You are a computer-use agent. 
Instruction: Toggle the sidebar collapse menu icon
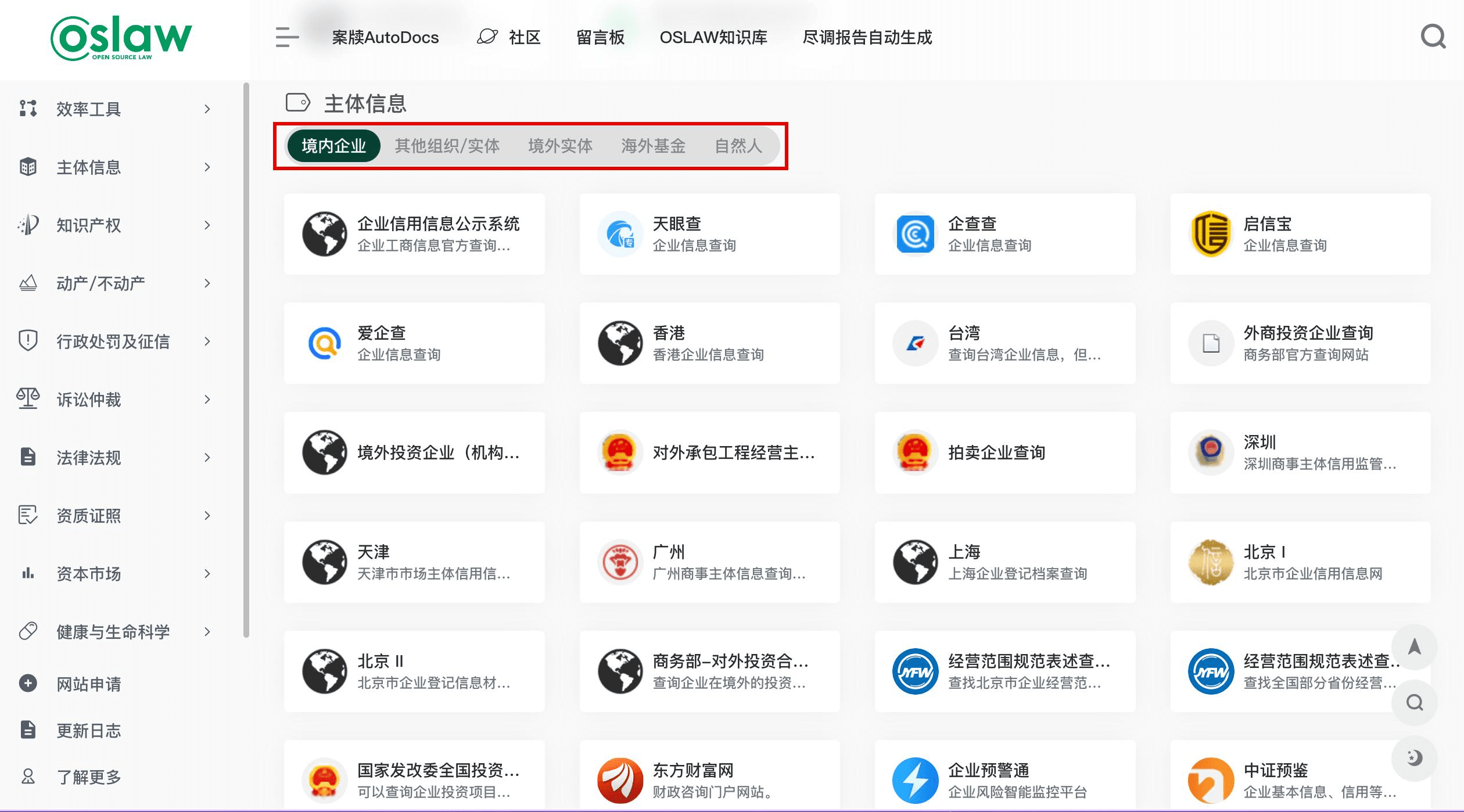(x=287, y=37)
